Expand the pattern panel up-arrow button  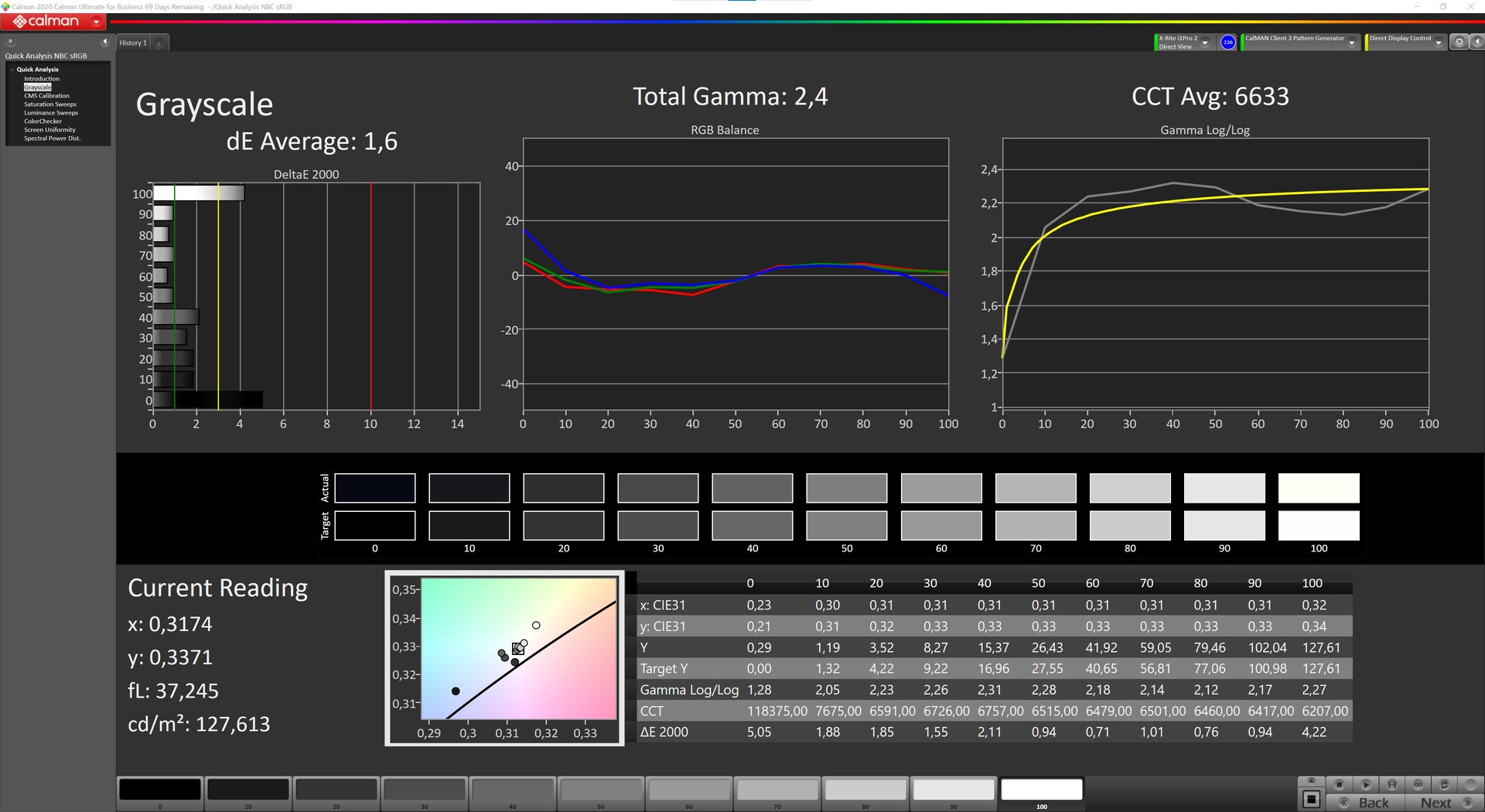tap(1310, 781)
